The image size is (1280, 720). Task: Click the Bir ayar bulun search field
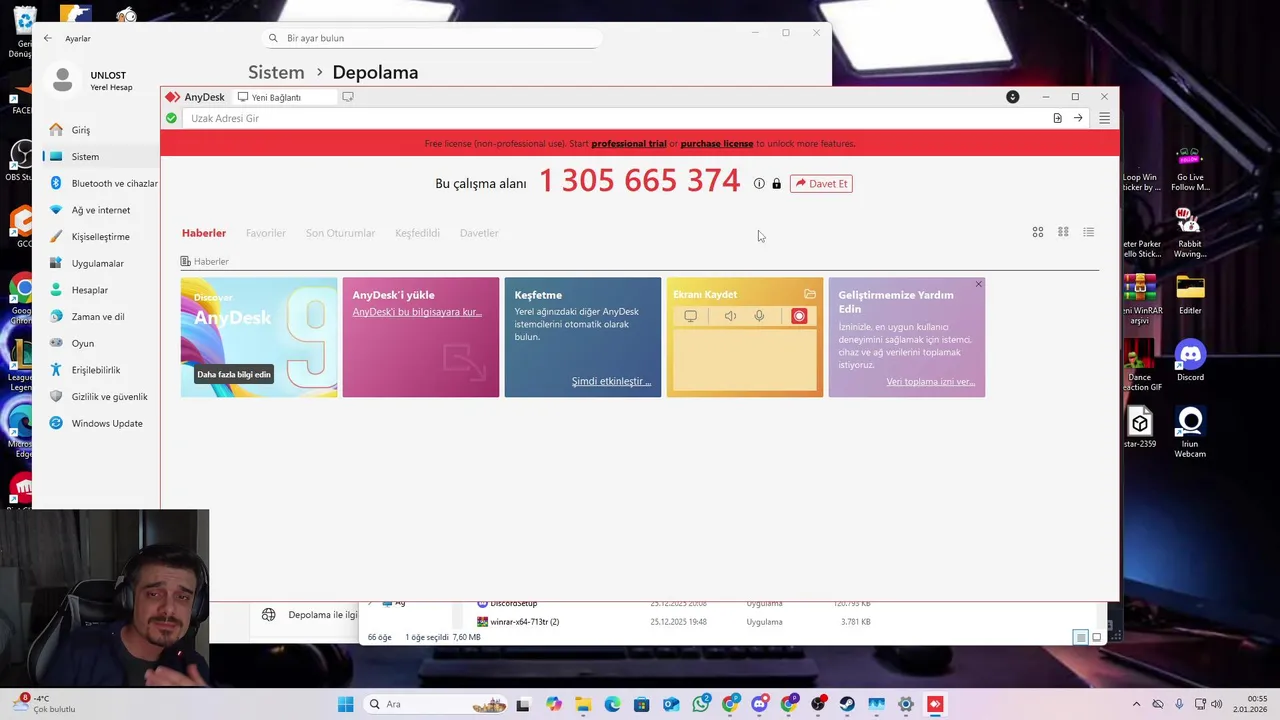[433, 38]
